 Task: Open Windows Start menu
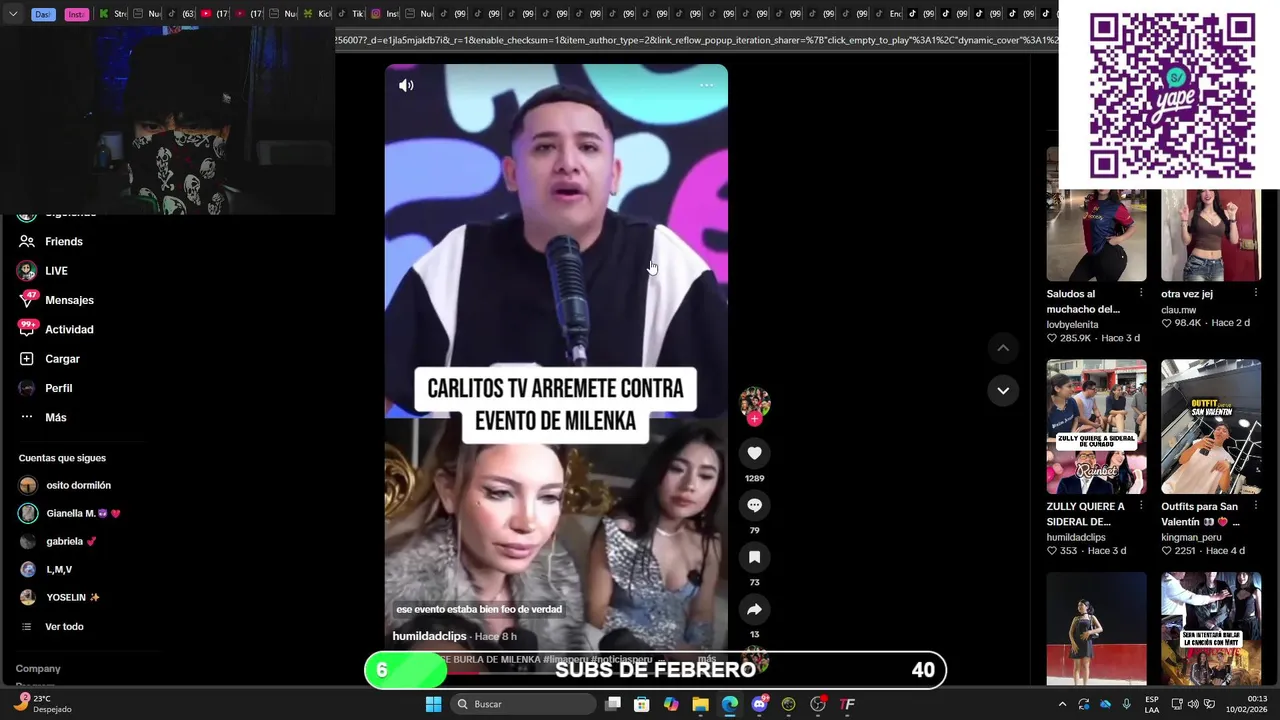433,704
